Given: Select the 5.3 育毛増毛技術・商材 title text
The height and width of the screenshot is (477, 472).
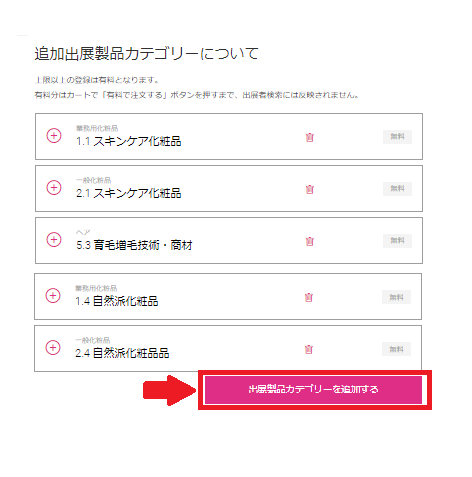Looking at the screenshot, I should click(134, 245).
